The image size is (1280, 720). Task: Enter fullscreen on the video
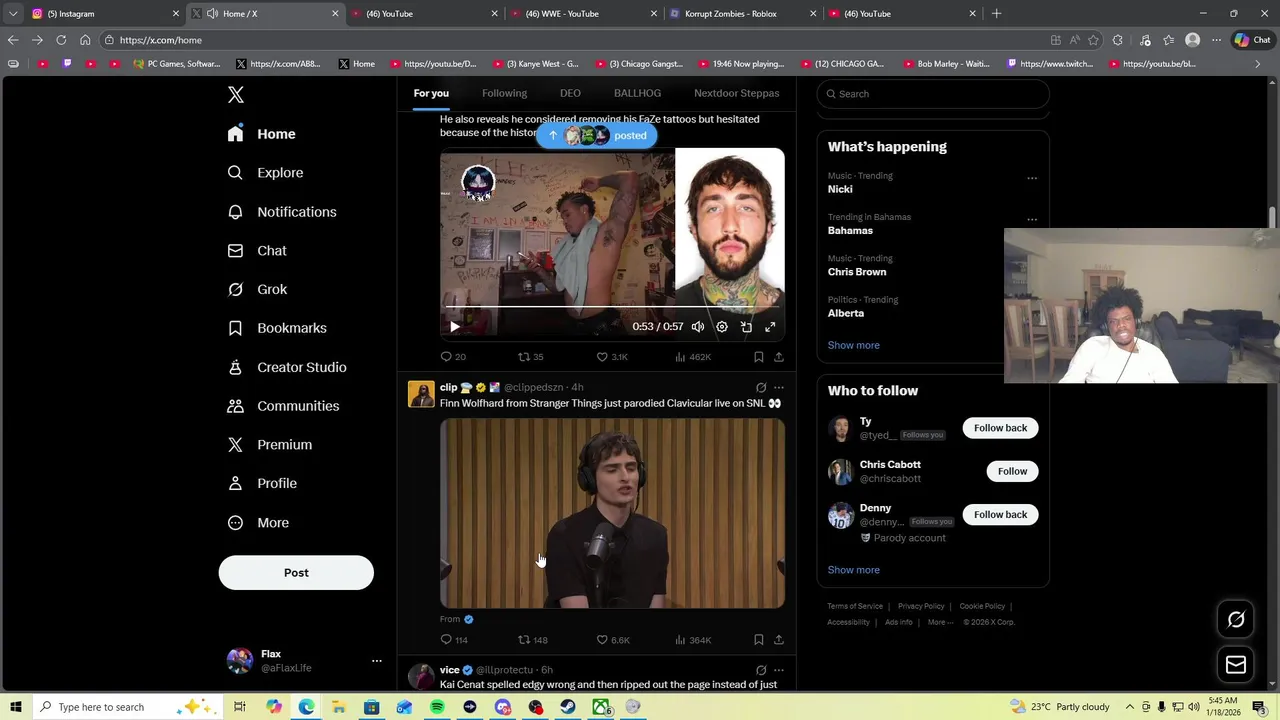(770, 327)
